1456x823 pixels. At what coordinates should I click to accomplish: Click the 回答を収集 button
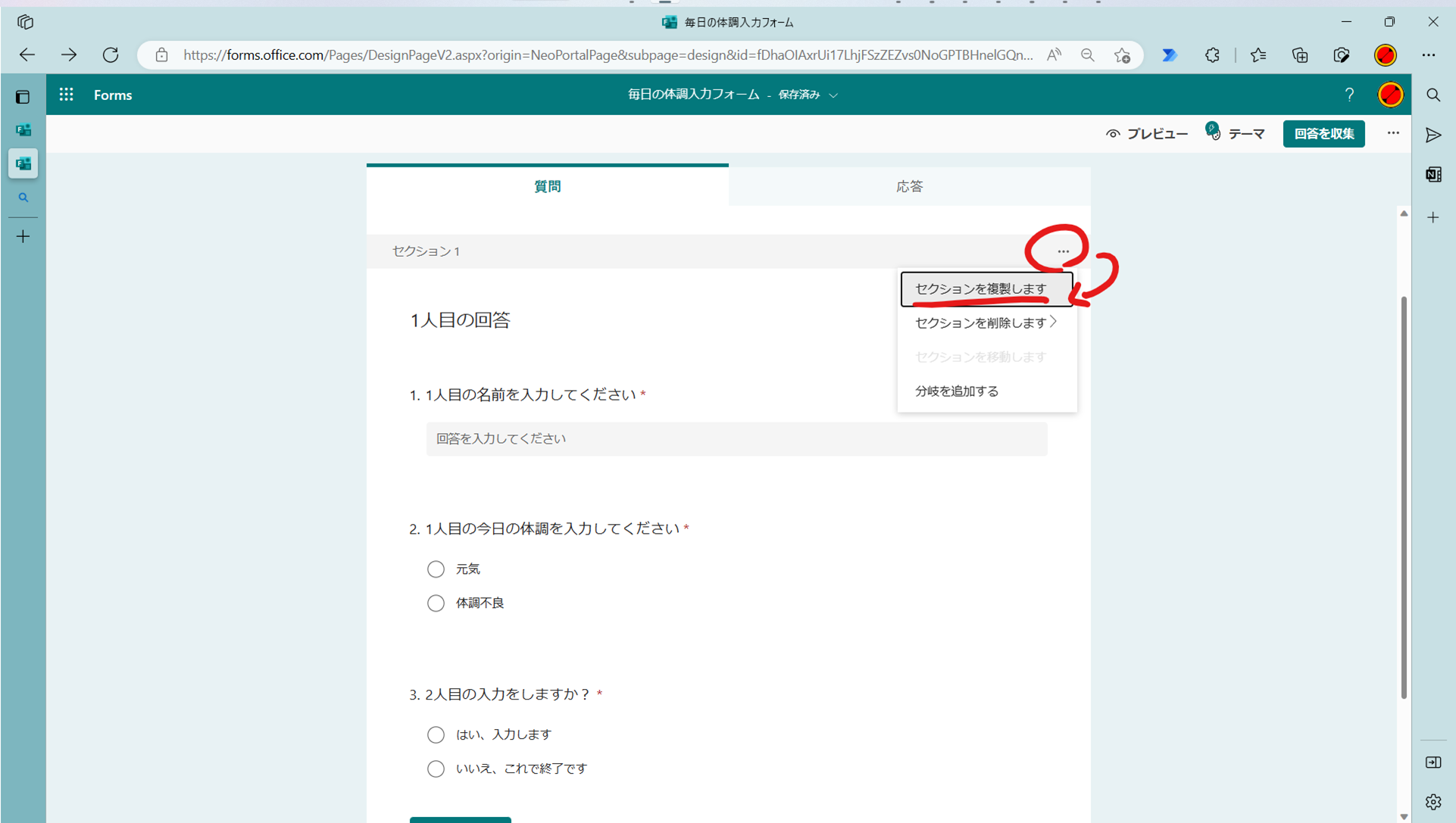coord(1323,134)
